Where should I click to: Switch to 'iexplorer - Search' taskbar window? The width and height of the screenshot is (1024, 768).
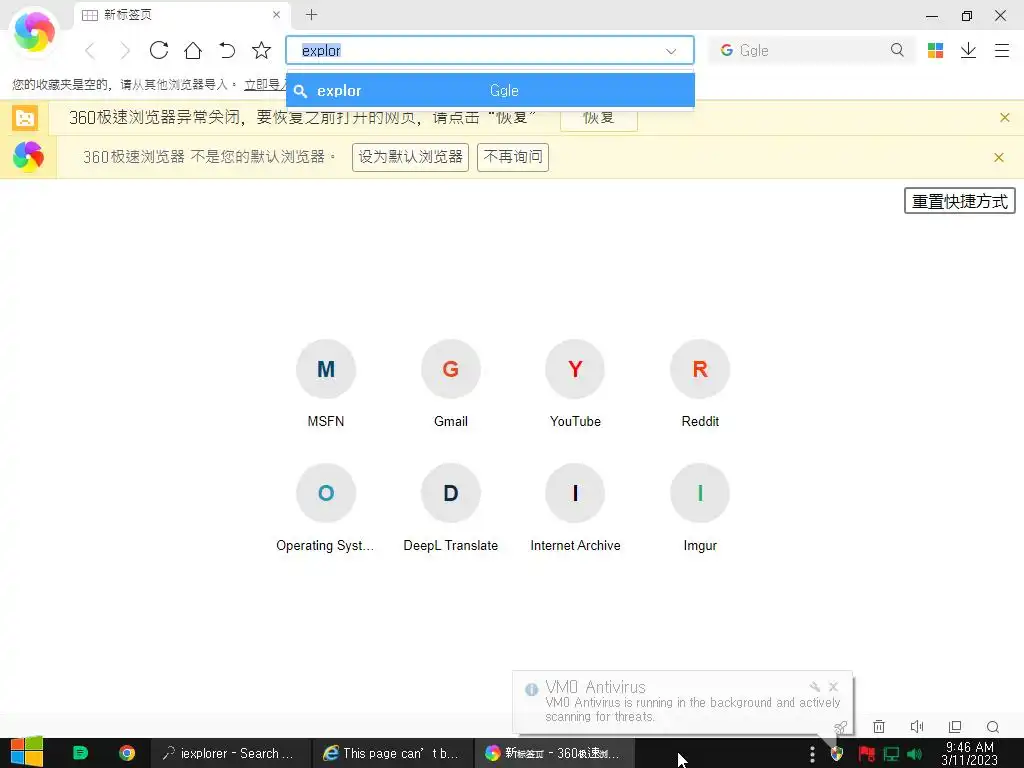231,753
